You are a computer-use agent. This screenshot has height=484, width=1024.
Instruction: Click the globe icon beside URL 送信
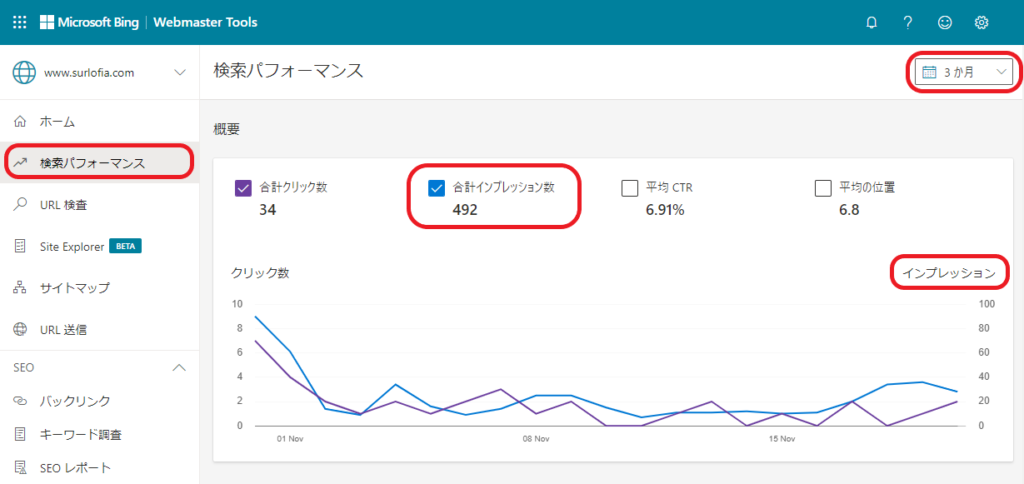click(x=20, y=330)
